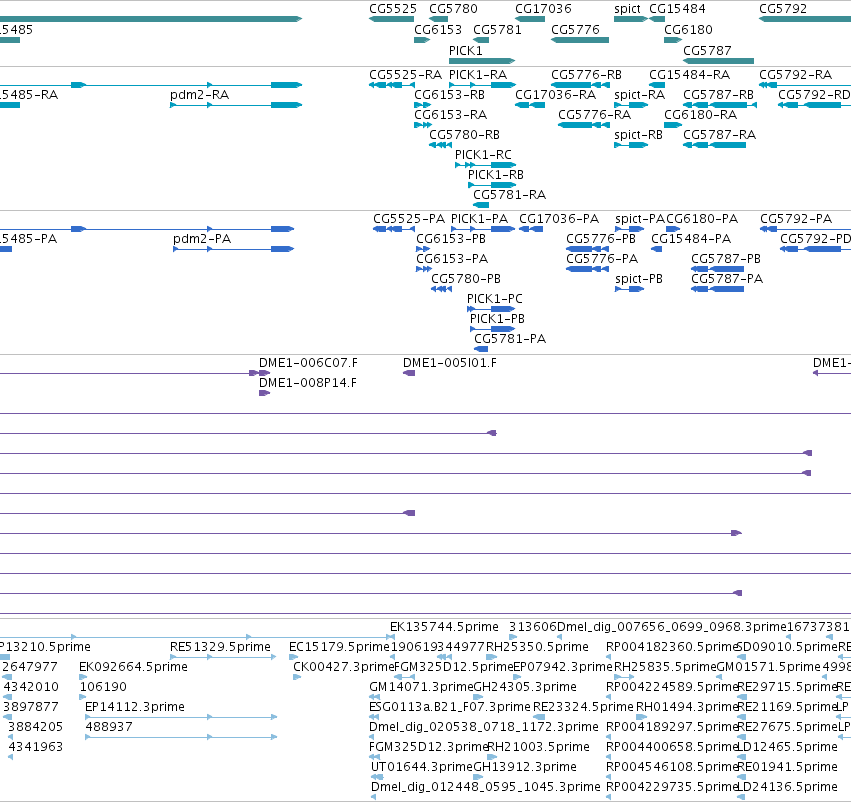
Task: Select the CG5780 gene label
Action: pyautogui.click(x=453, y=9)
